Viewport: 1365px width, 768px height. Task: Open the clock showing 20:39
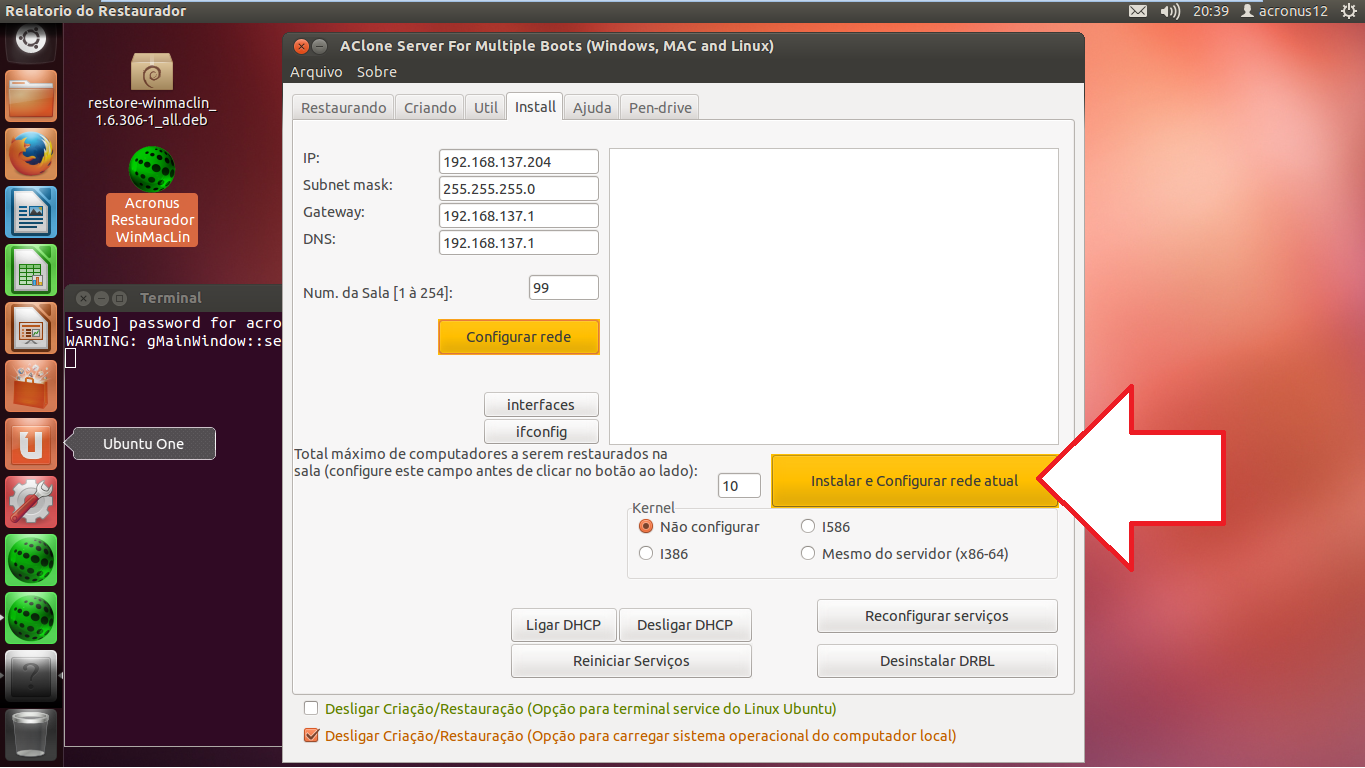click(1210, 11)
